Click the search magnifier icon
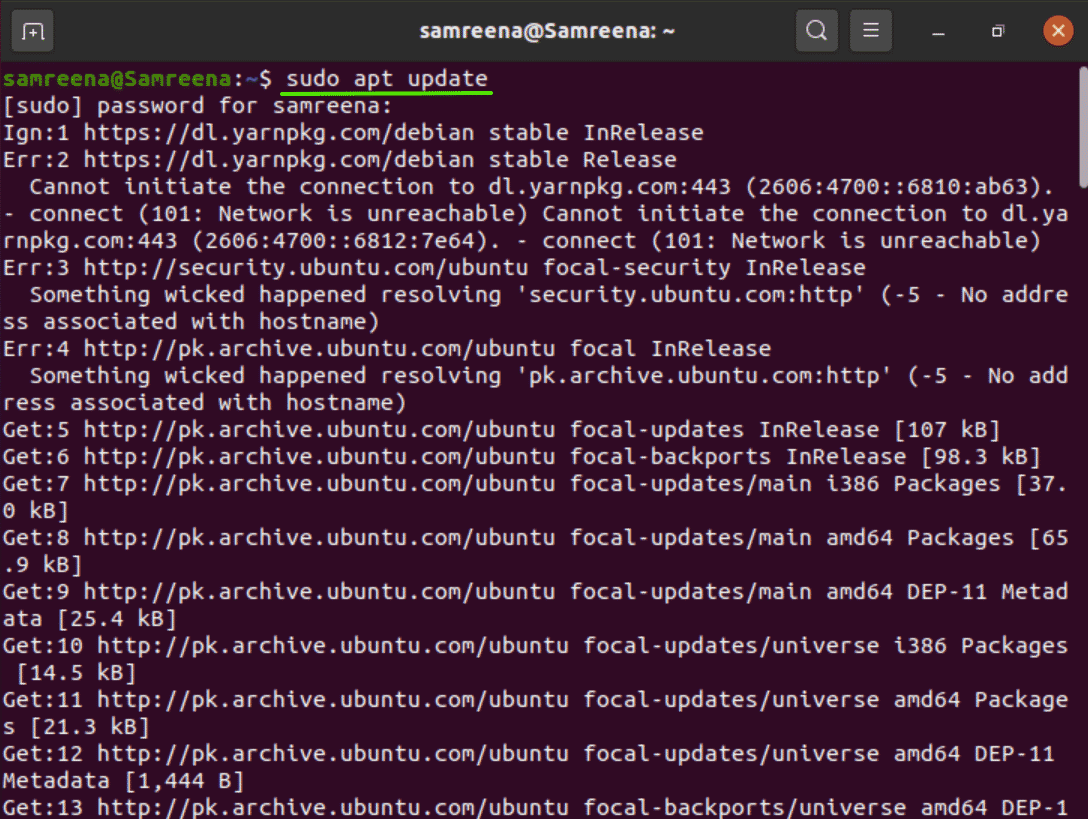Image resolution: width=1088 pixels, height=819 pixels. pos(816,31)
